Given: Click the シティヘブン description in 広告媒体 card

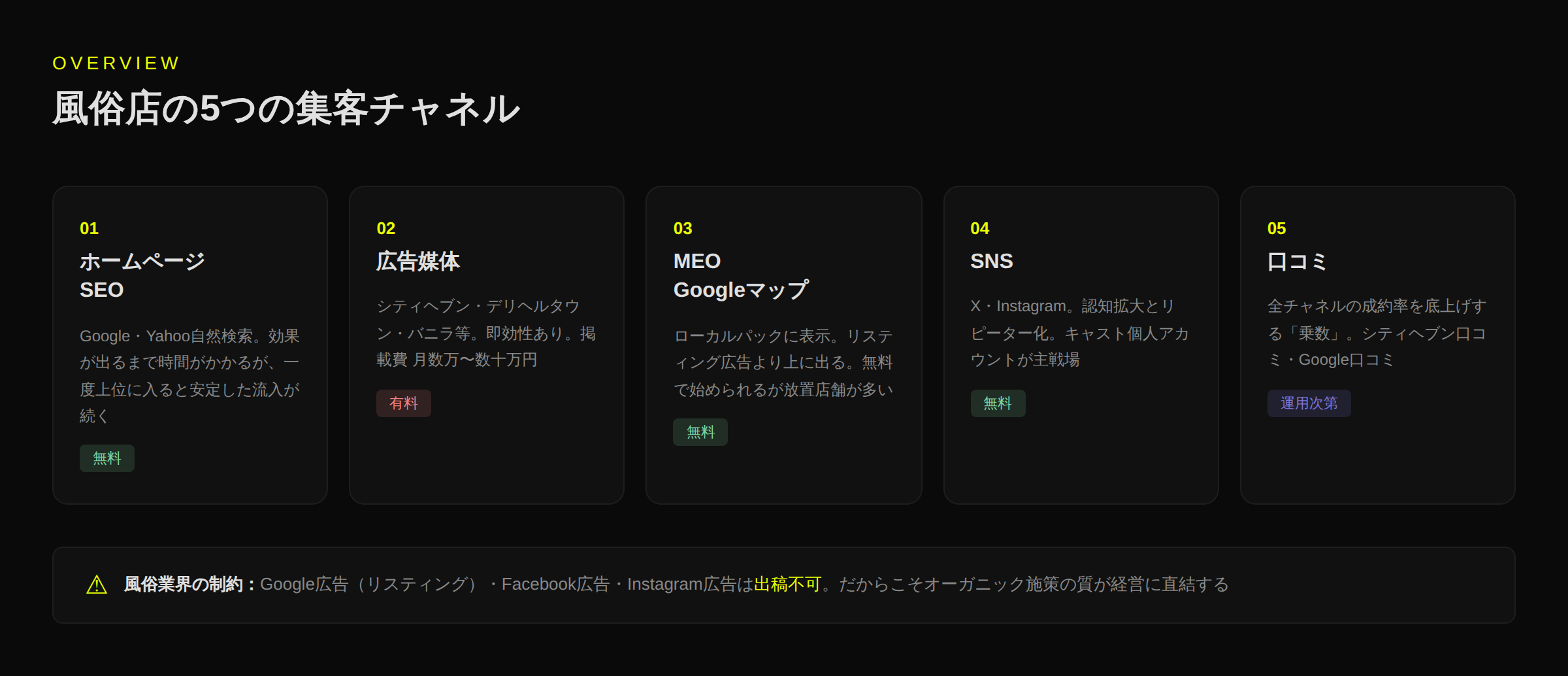Looking at the screenshot, I should coord(485,333).
